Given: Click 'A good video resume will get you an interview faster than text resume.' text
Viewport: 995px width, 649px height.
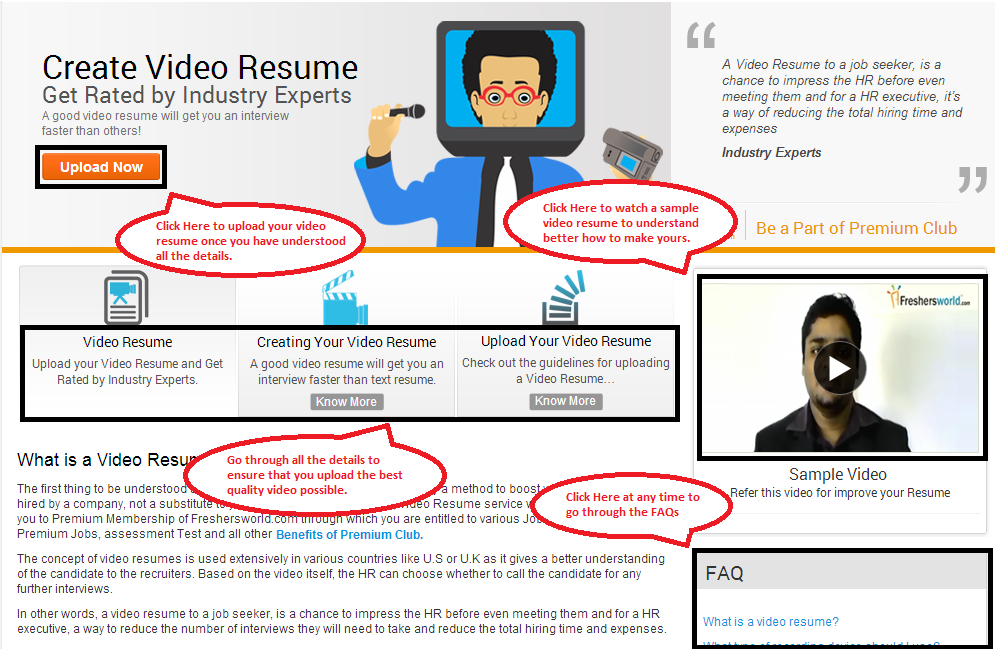Looking at the screenshot, I should (x=346, y=372).
